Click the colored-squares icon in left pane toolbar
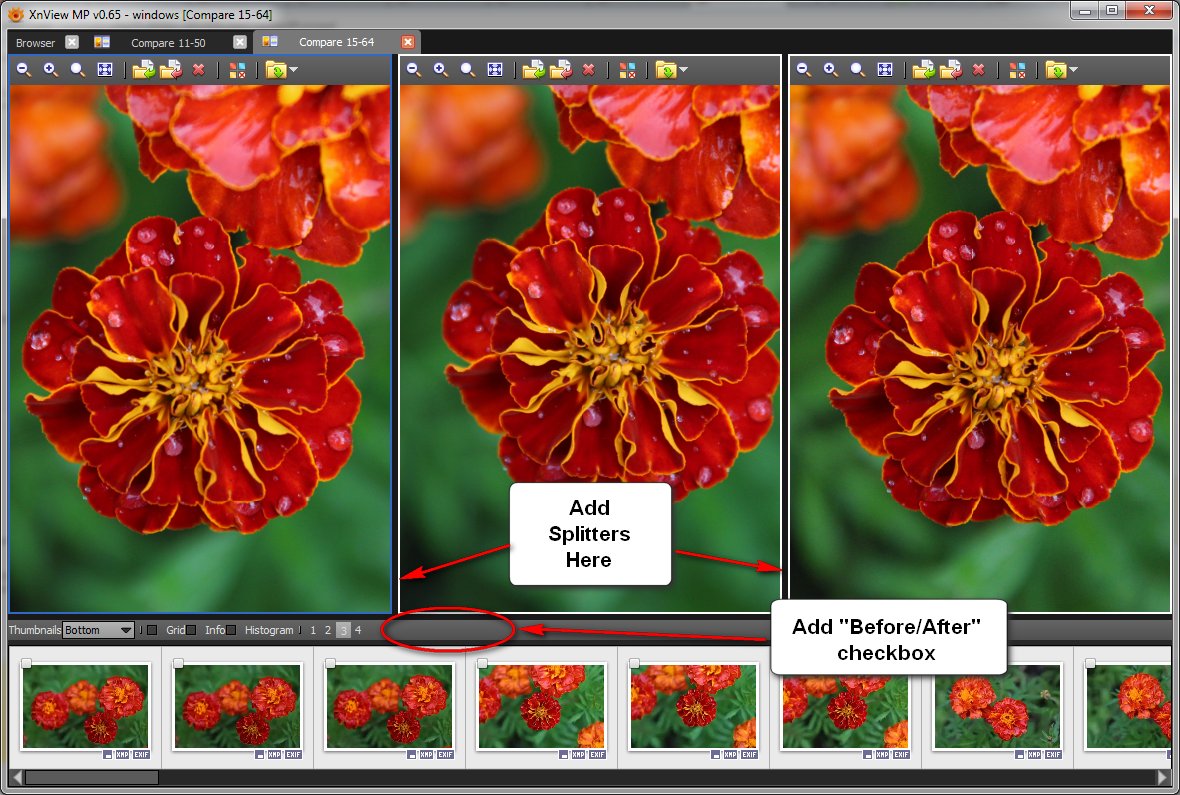Viewport: 1180px width, 795px height. (237, 70)
